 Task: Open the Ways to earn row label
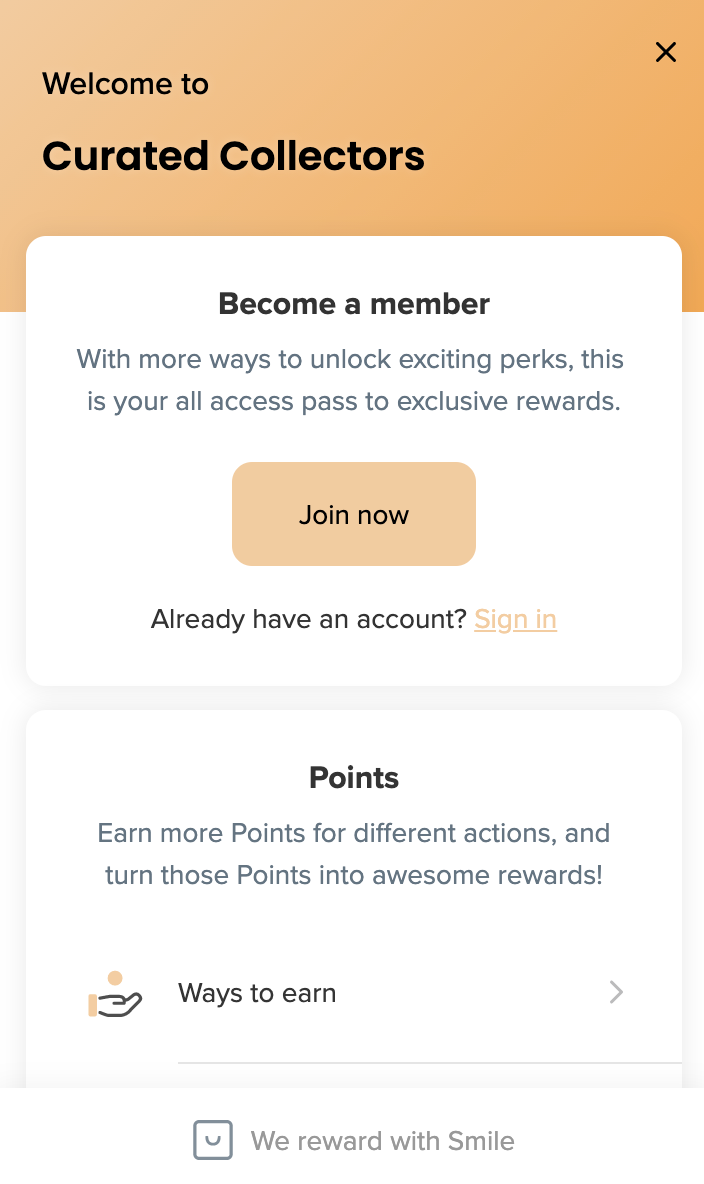pos(257,993)
